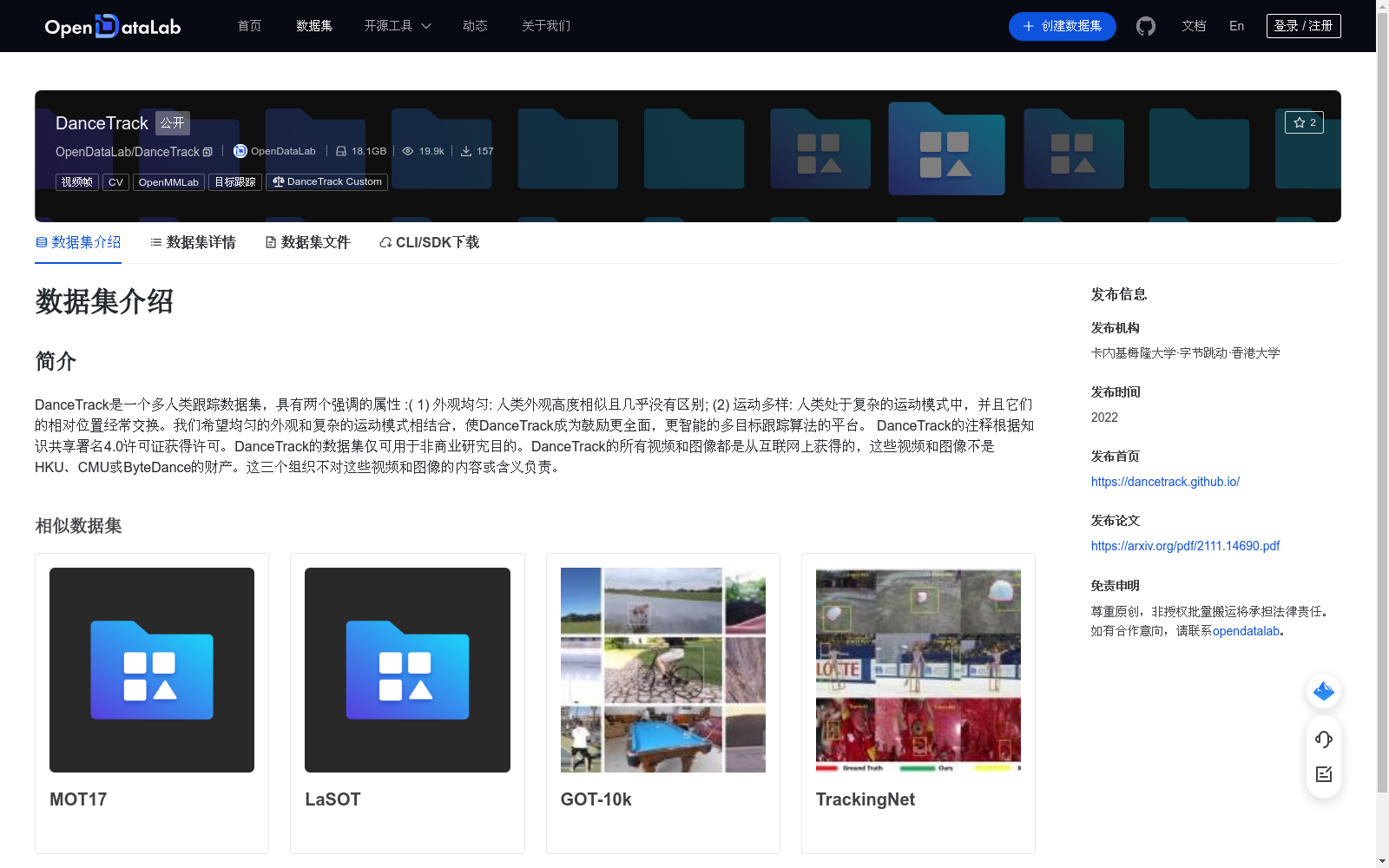Click the vertical page scrollbar

pos(1382,403)
